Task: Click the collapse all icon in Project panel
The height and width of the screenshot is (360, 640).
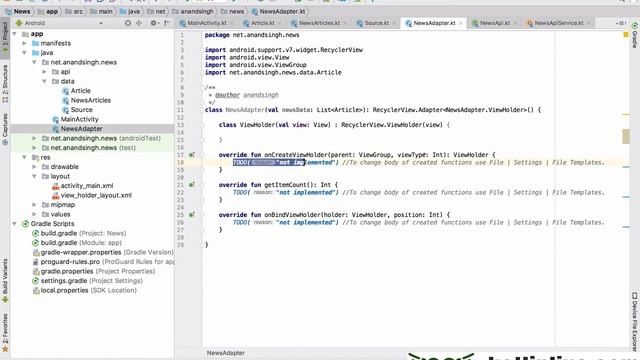Action: pyautogui.click(x=139, y=23)
